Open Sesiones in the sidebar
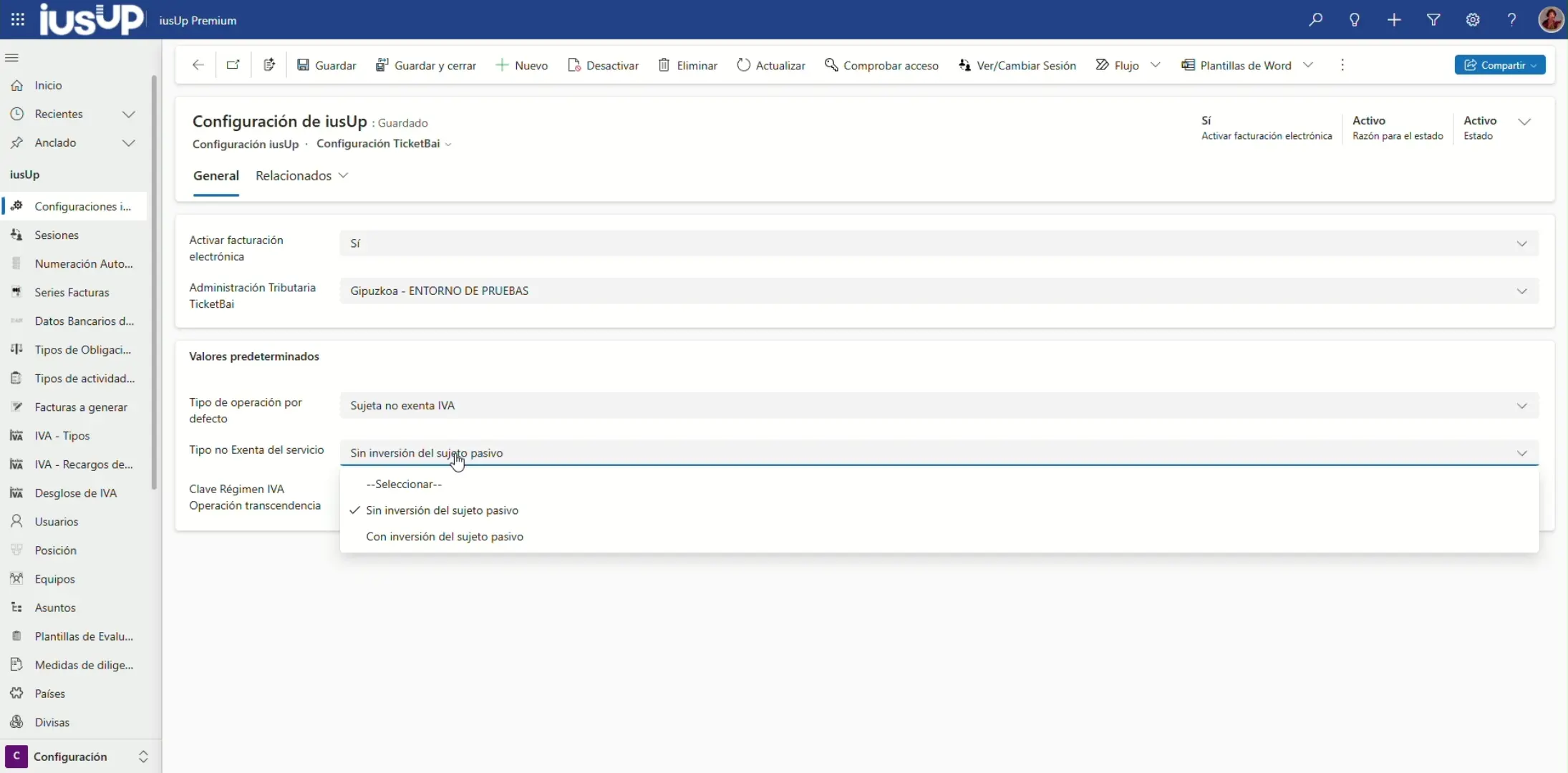Image resolution: width=1568 pixels, height=773 pixels. click(x=57, y=235)
